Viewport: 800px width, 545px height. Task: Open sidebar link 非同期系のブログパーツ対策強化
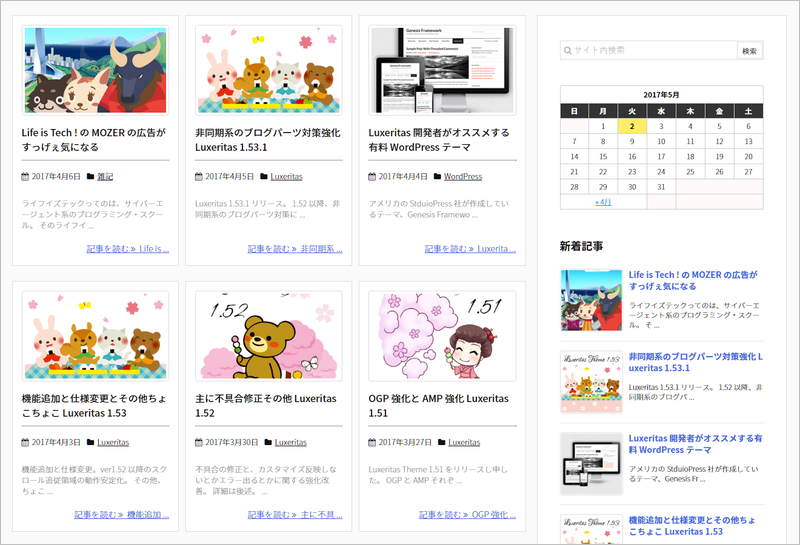pyautogui.click(x=695, y=362)
